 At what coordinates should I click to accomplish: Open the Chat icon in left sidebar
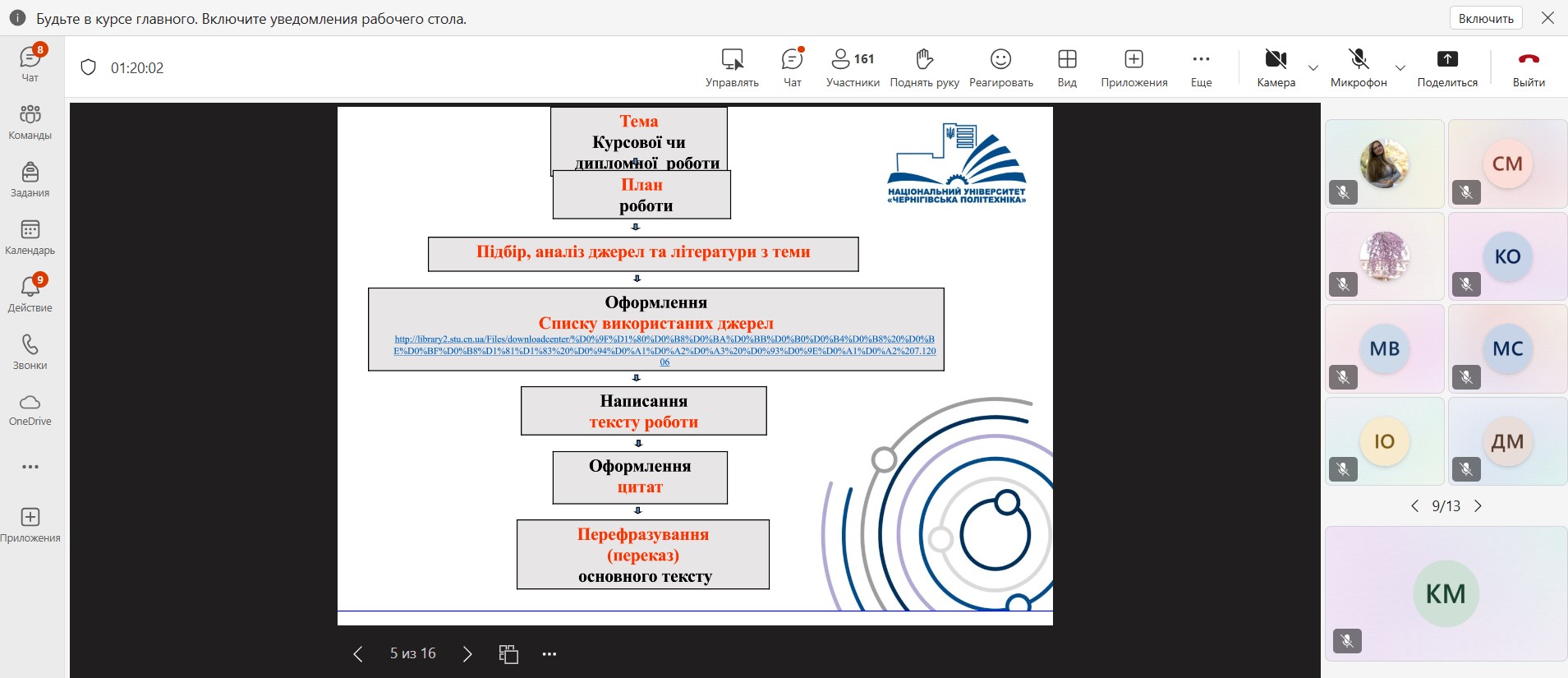[30, 62]
